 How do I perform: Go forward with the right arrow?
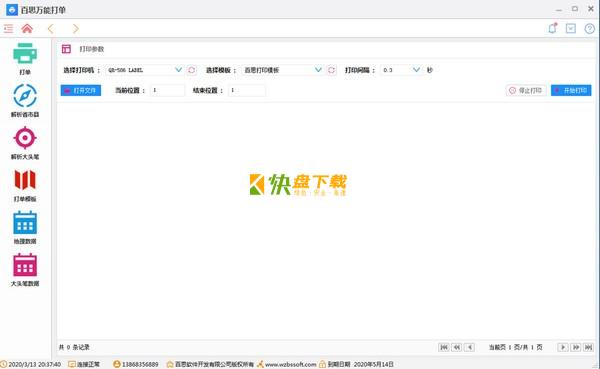coord(76,29)
